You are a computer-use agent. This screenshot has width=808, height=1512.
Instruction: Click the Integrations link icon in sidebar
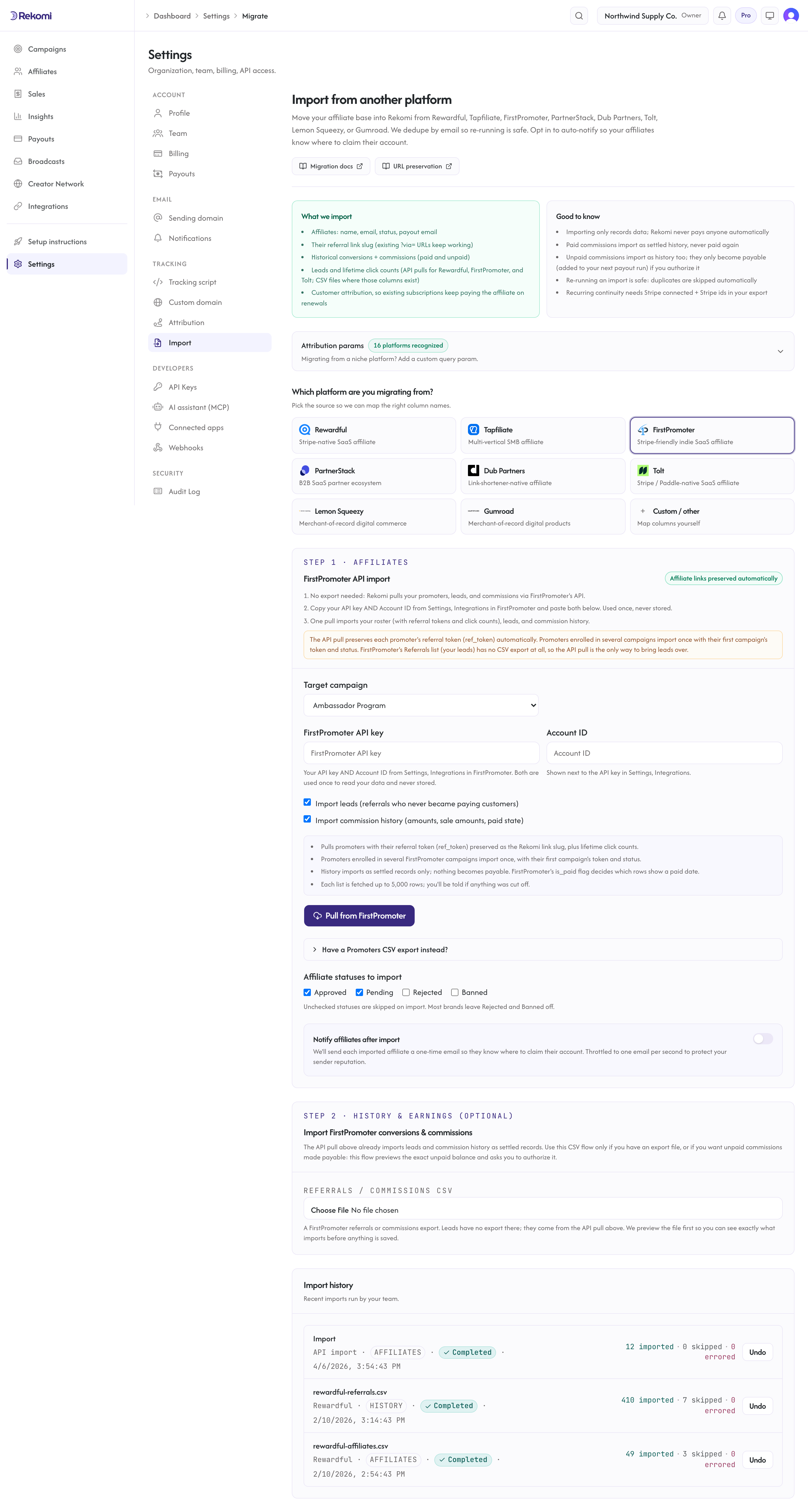(18, 206)
